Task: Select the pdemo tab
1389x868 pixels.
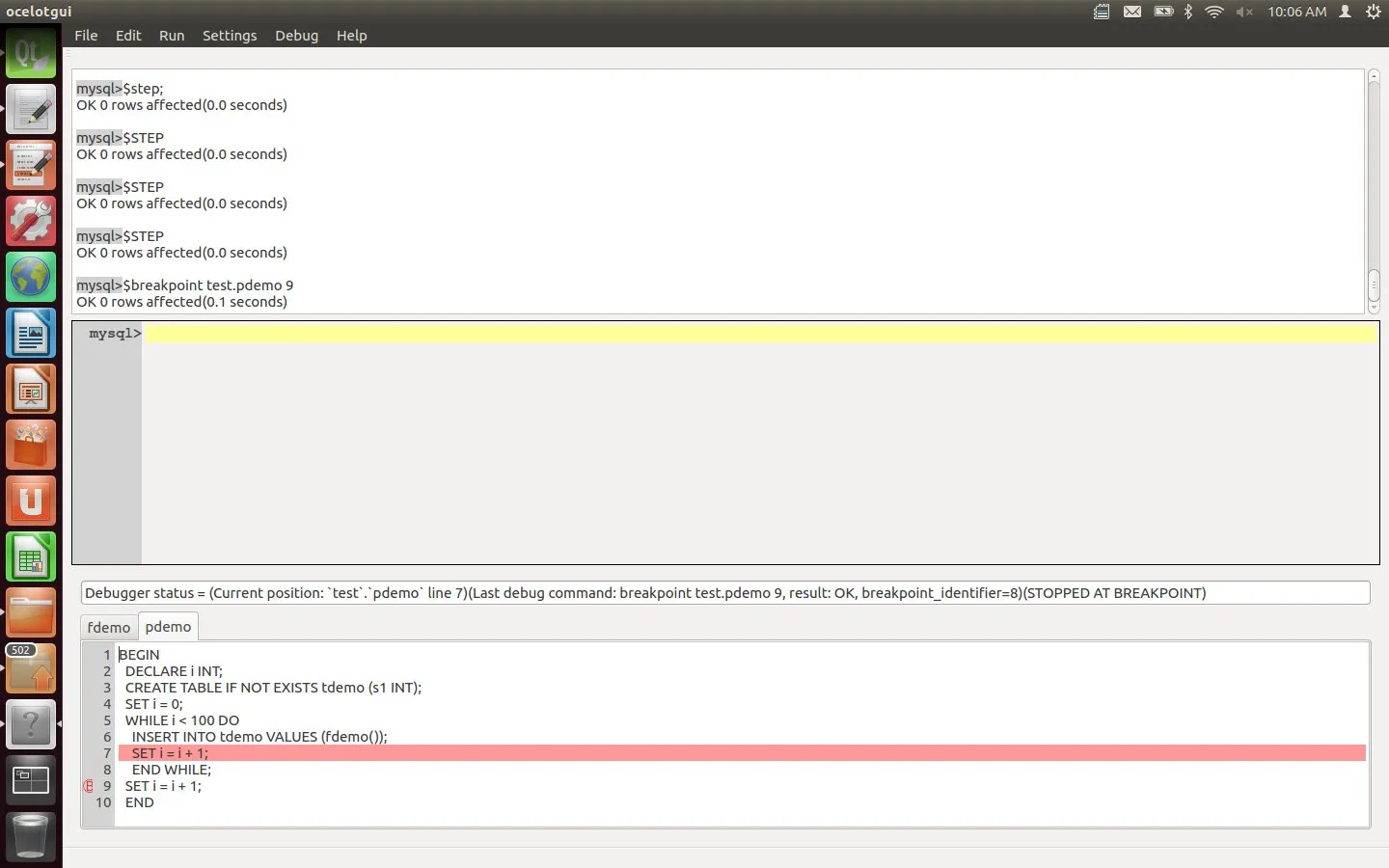Action: (x=169, y=627)
